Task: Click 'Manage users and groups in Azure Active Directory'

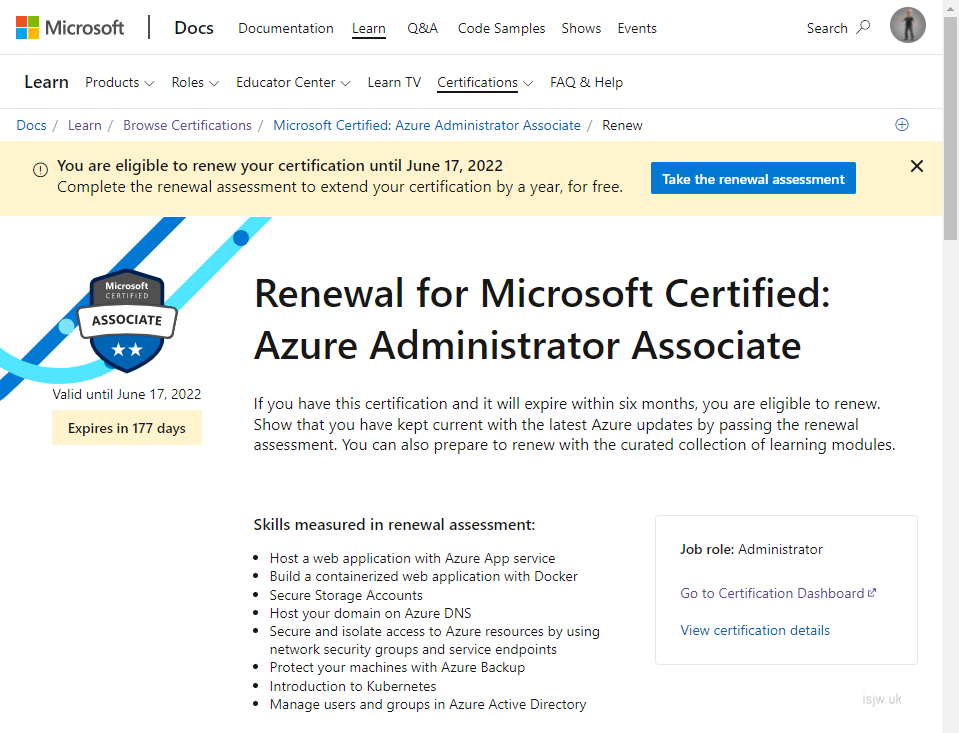Action: tap(428, 704)
